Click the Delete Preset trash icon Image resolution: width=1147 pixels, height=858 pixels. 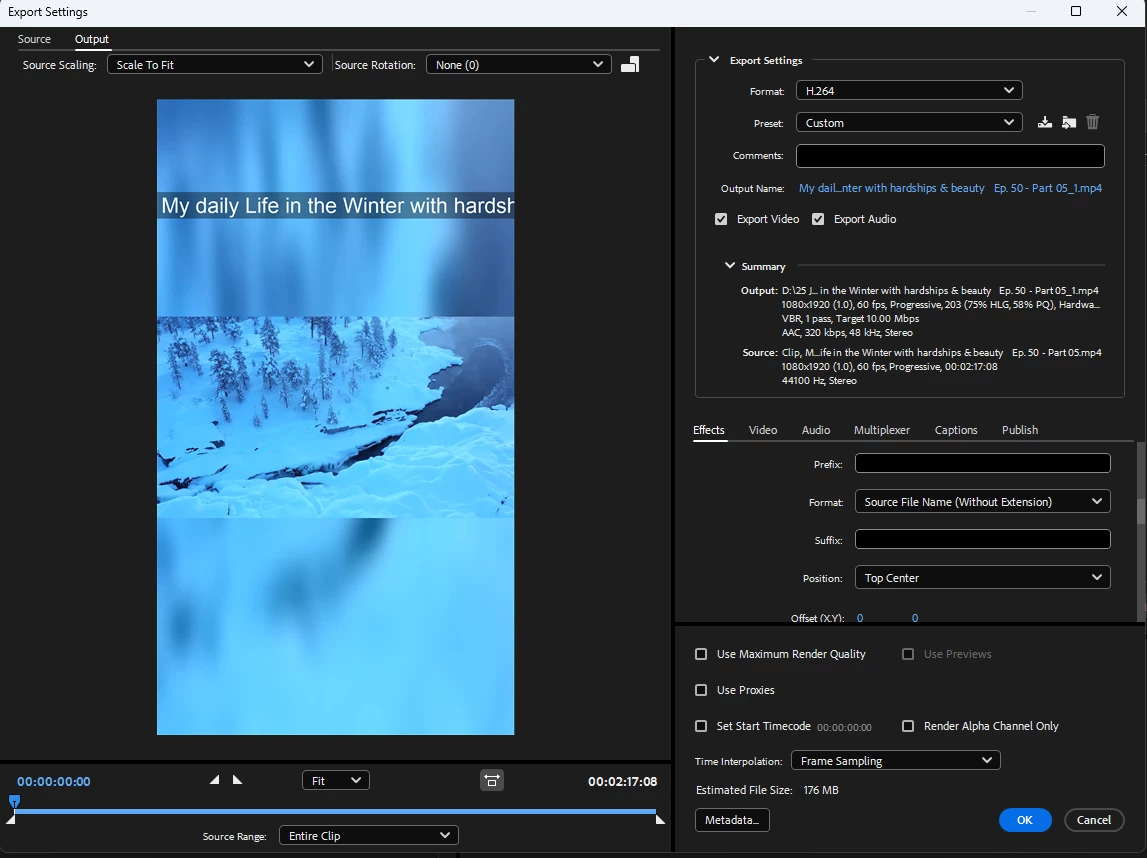coord(1092,122)
